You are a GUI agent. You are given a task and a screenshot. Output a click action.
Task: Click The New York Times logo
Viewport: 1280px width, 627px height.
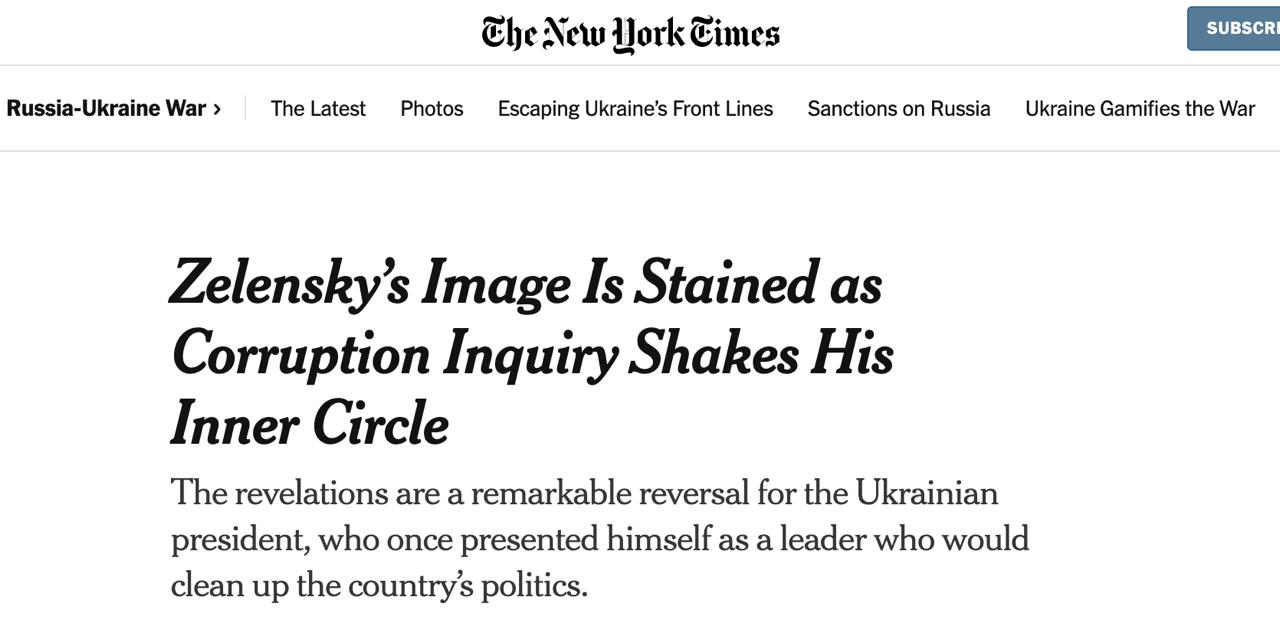tap(630, 33)
